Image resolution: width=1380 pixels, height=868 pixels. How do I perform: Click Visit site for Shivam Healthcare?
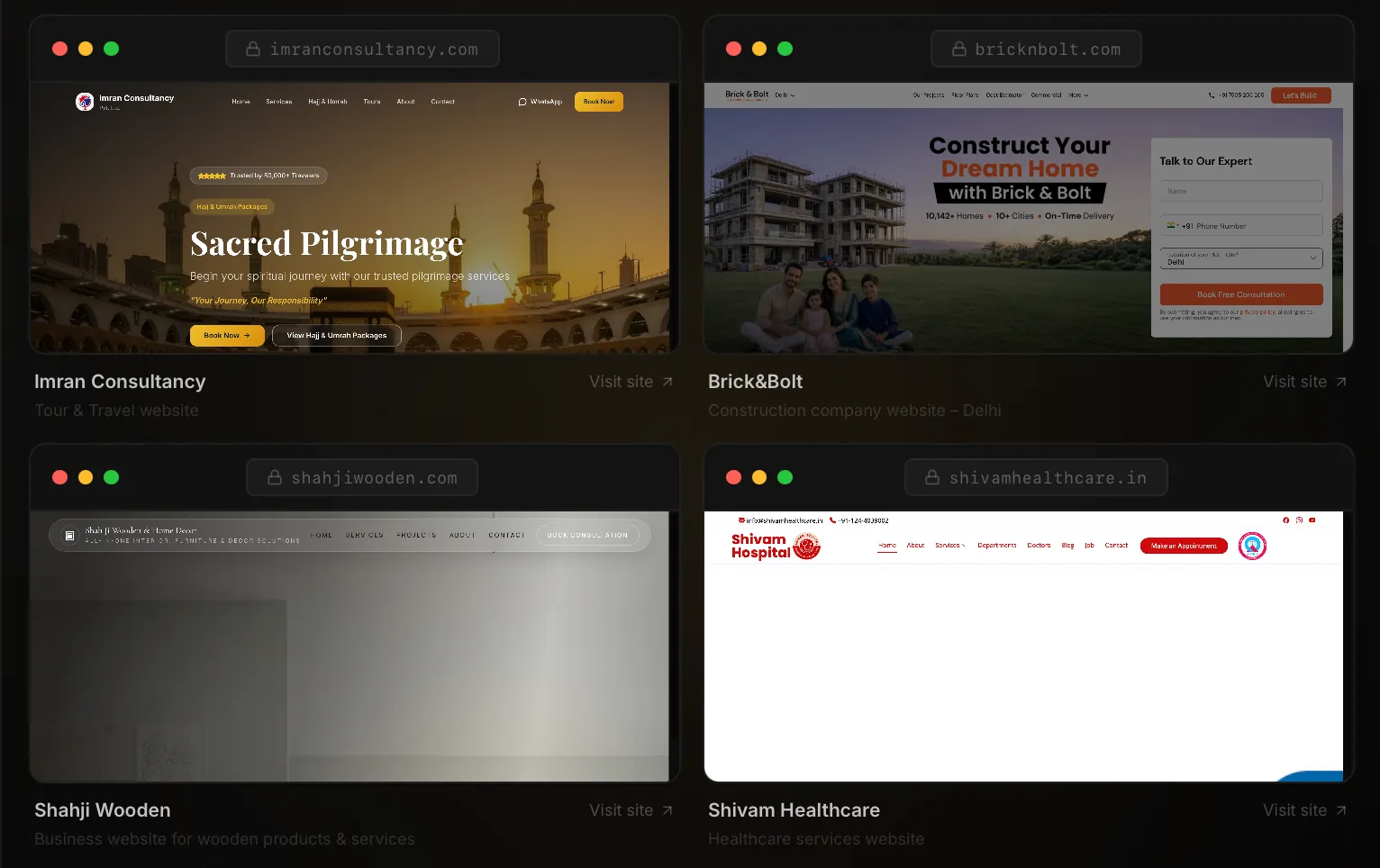[x=1305, y=810]
